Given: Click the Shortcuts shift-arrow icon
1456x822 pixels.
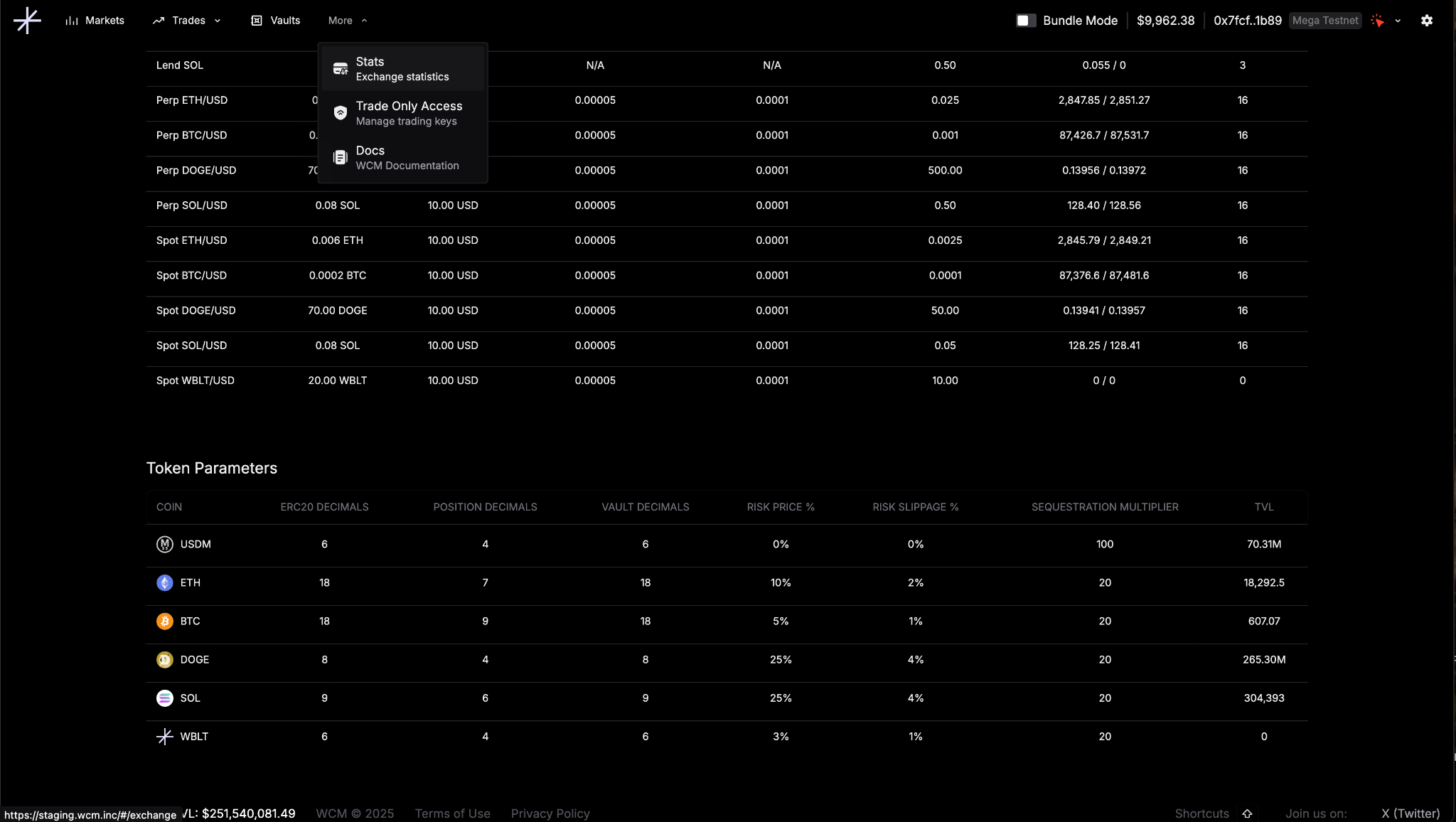Looking at the screenshot, I should coord(1247,813).
